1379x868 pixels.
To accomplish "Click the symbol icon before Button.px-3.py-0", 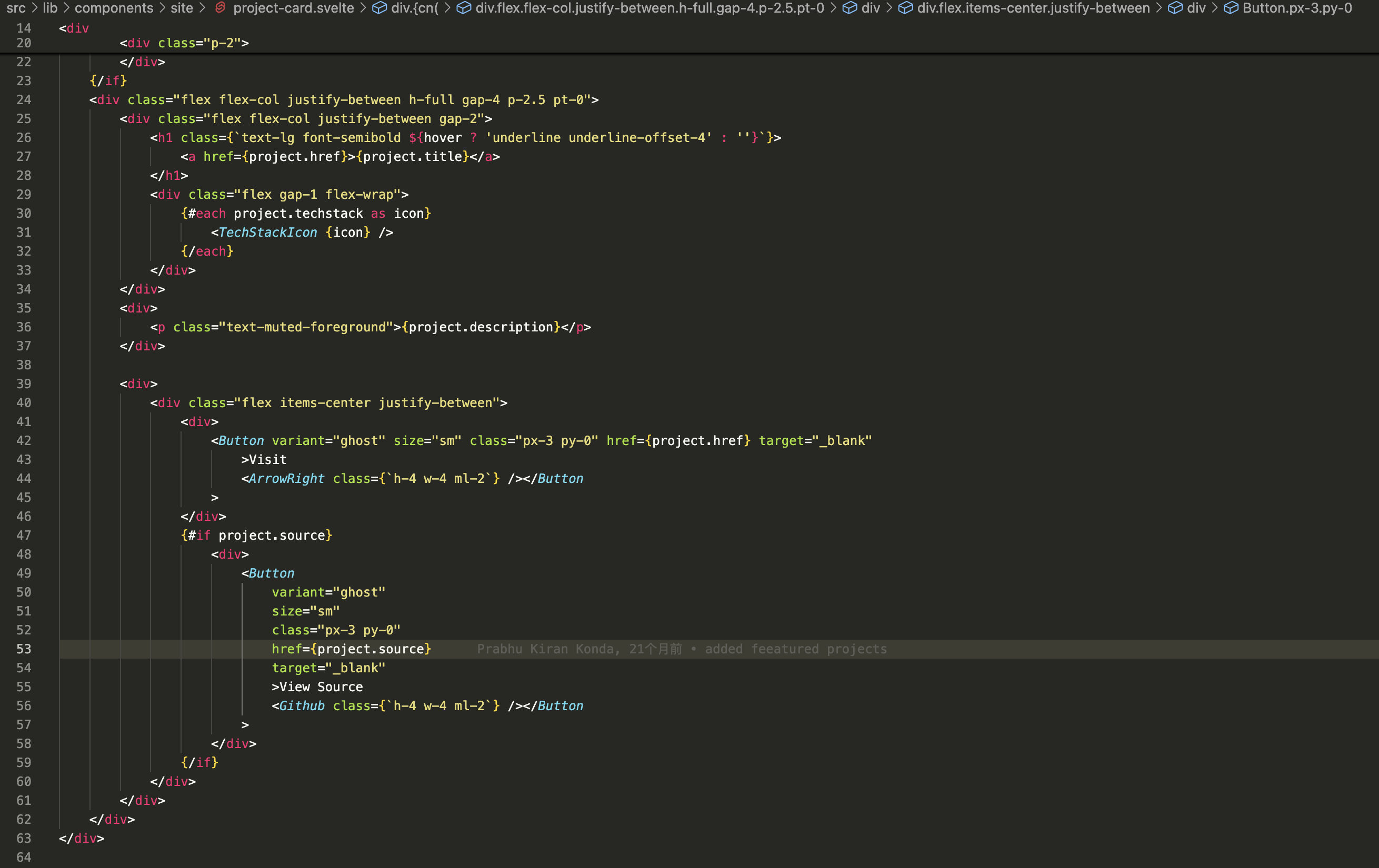I will point(1232,8).
